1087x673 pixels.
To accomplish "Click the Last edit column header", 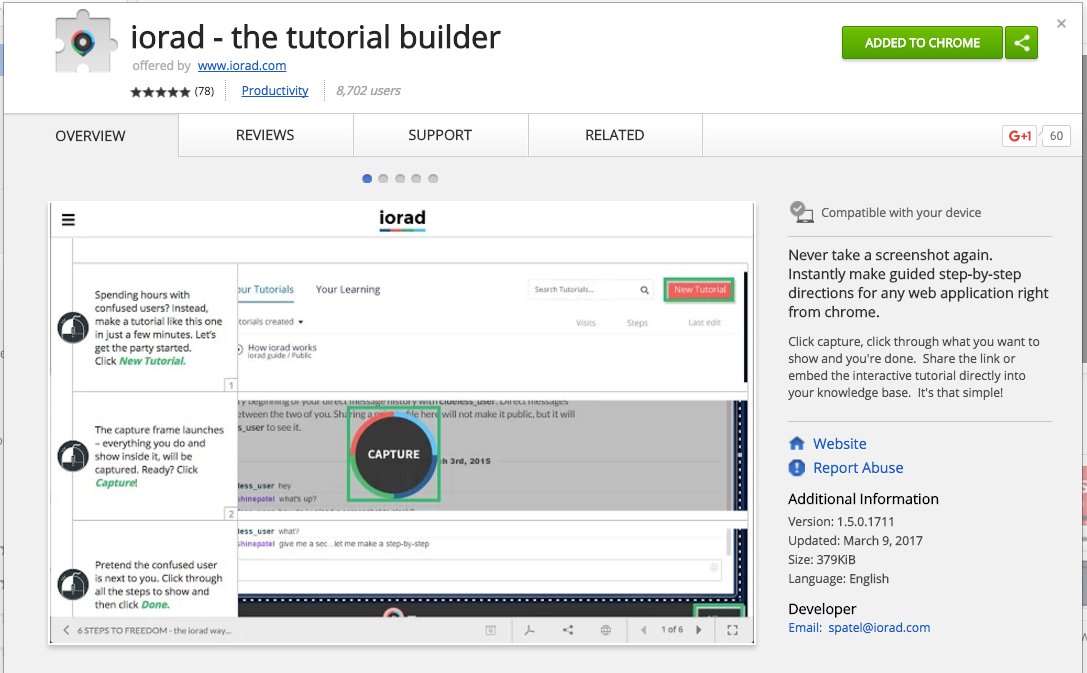I will [x=704, y=322].
